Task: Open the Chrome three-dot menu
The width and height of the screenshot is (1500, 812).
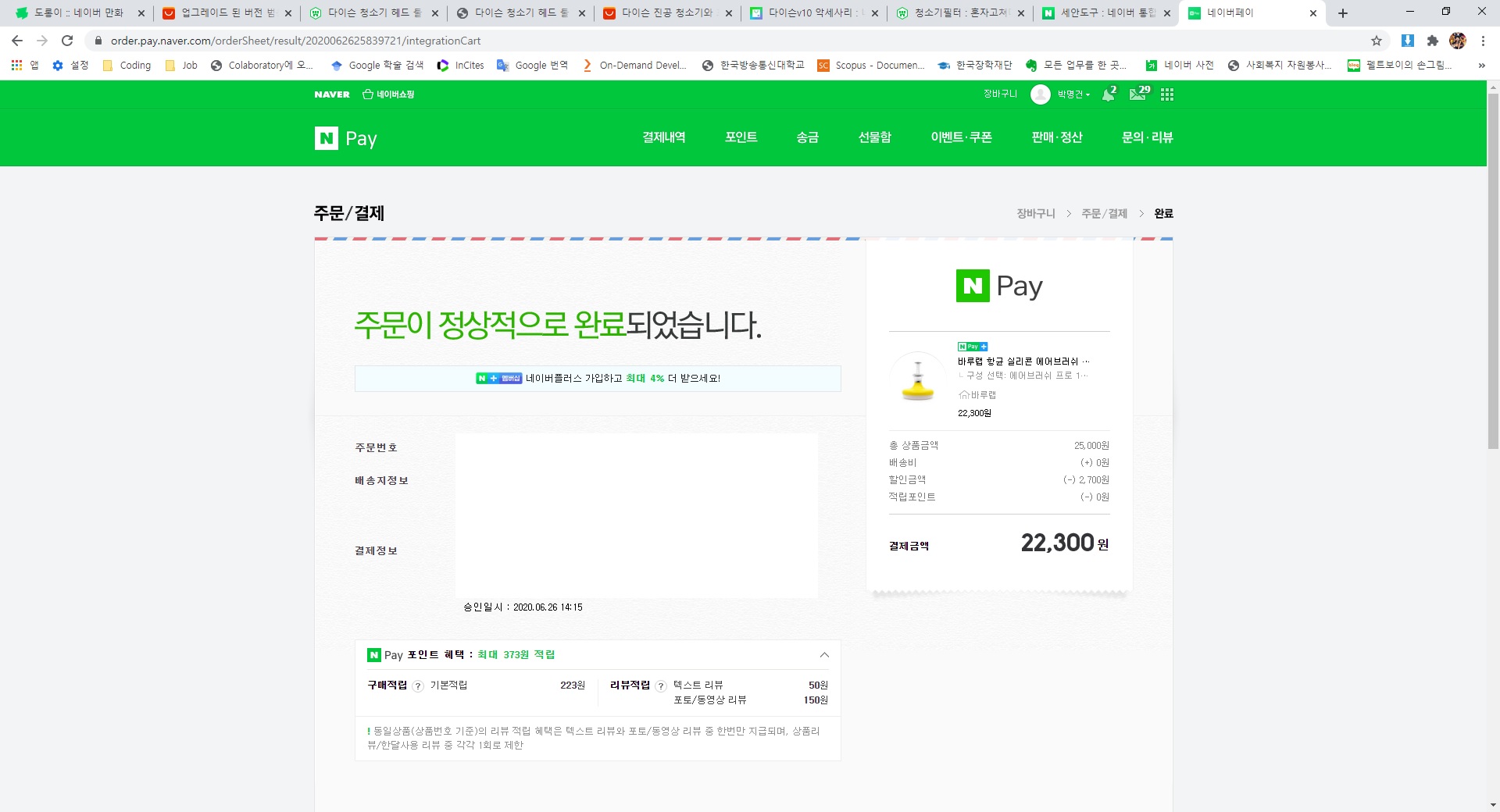Action: (1483, 41)
